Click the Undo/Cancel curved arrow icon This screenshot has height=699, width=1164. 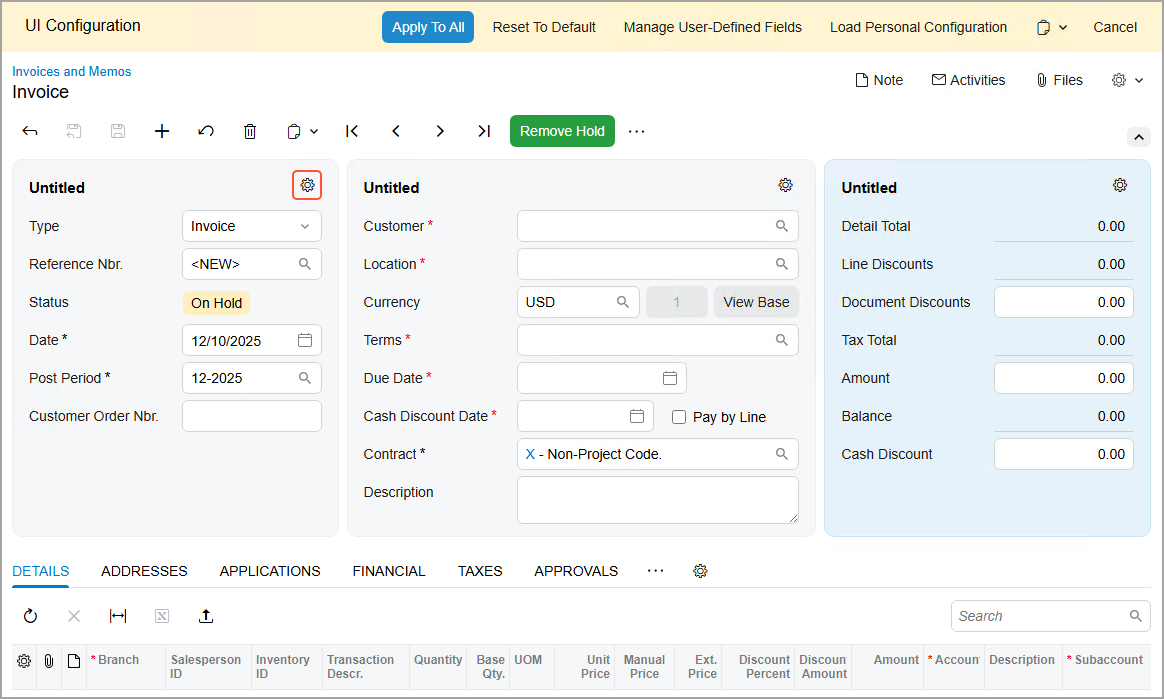[x=206, y=131]
